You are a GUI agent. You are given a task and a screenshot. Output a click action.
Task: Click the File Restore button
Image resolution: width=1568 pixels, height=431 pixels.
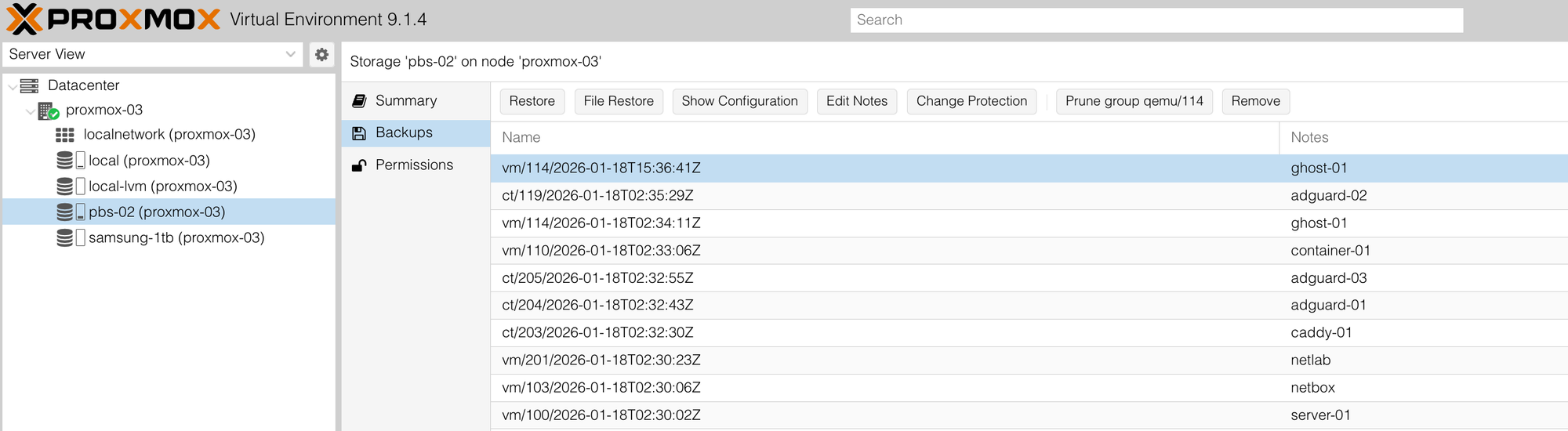(618, 101)
